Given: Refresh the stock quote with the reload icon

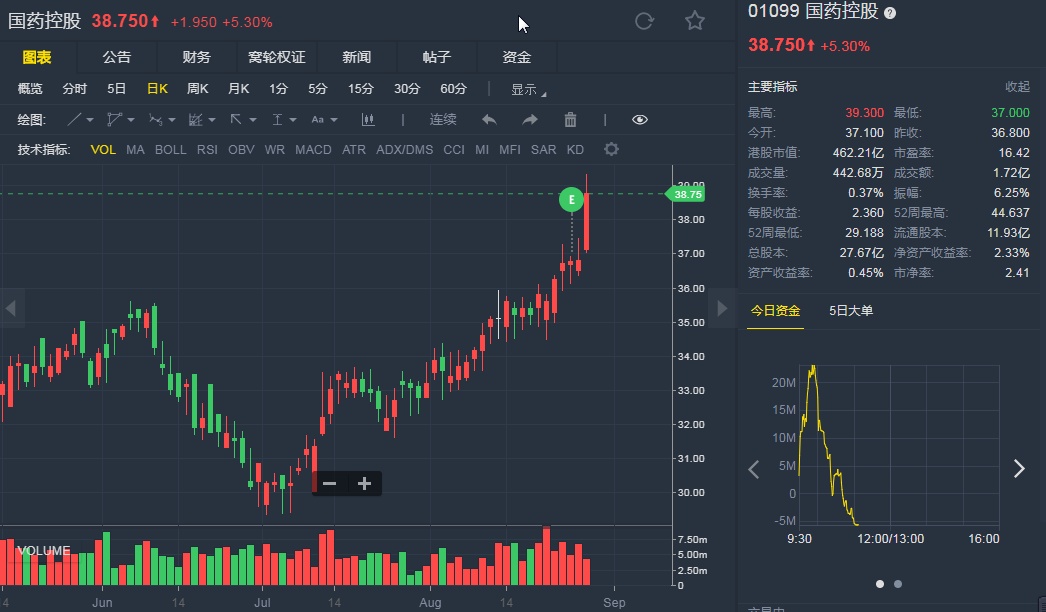Looking at the screenshot, I should [x=644, y=21].
